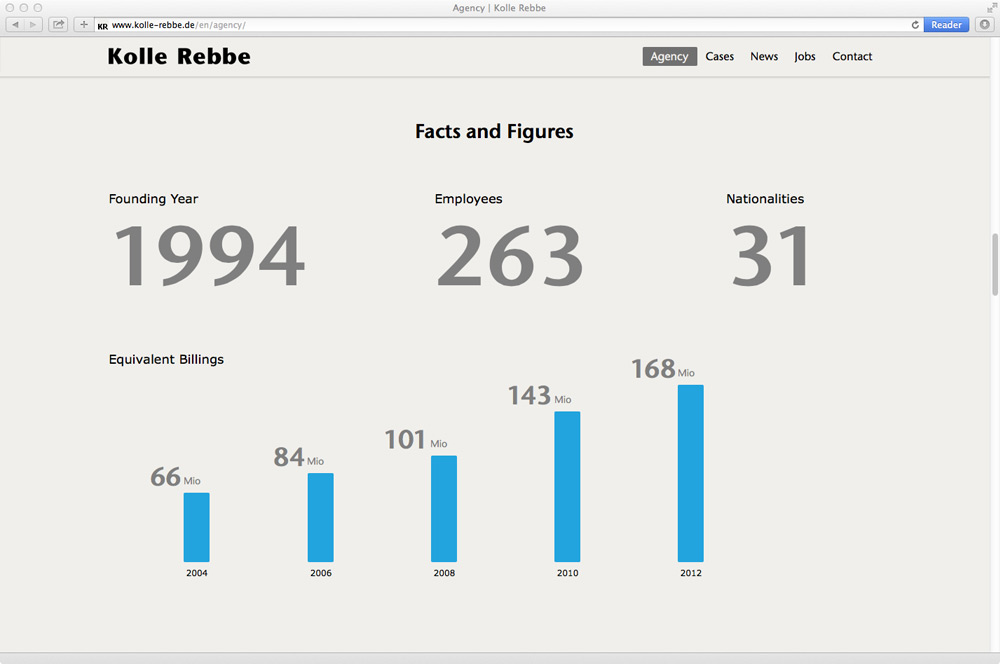Reload the page with the refresh icon
This screenshot has height=664, width=1000.
pos(915,25)
